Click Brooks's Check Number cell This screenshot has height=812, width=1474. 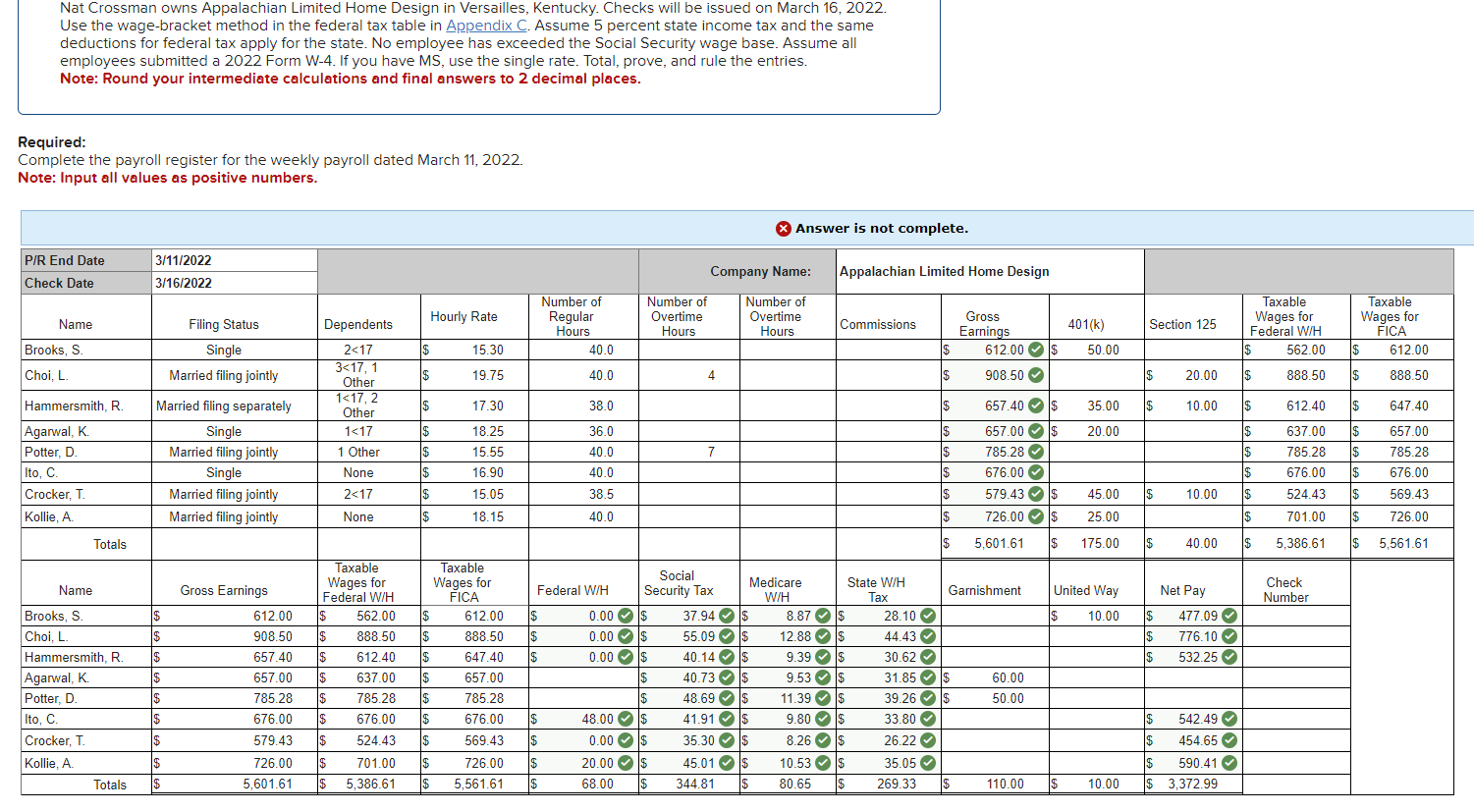click(x=1296, y=616)
